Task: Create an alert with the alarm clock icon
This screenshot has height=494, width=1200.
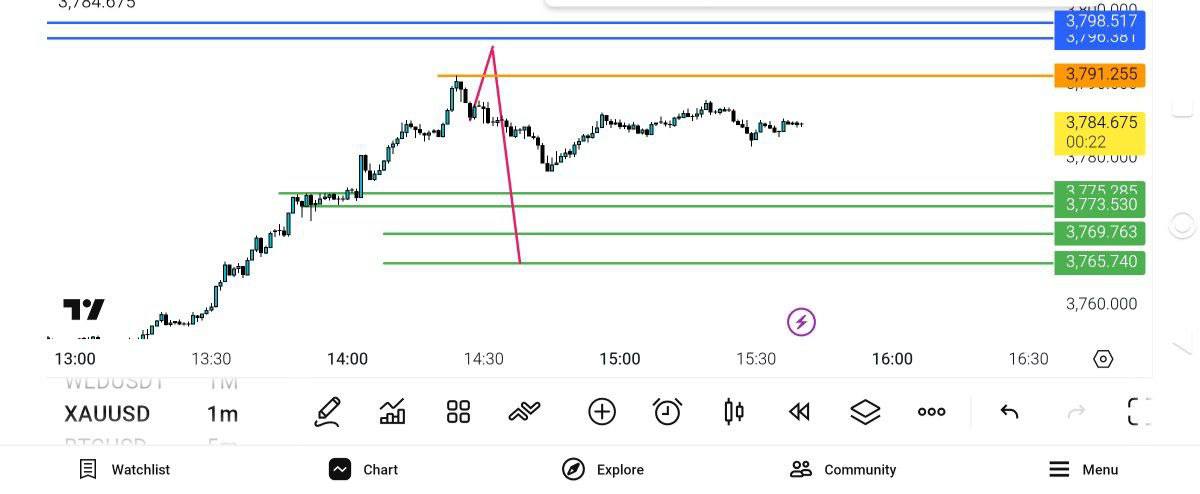Action: [667, 412]
